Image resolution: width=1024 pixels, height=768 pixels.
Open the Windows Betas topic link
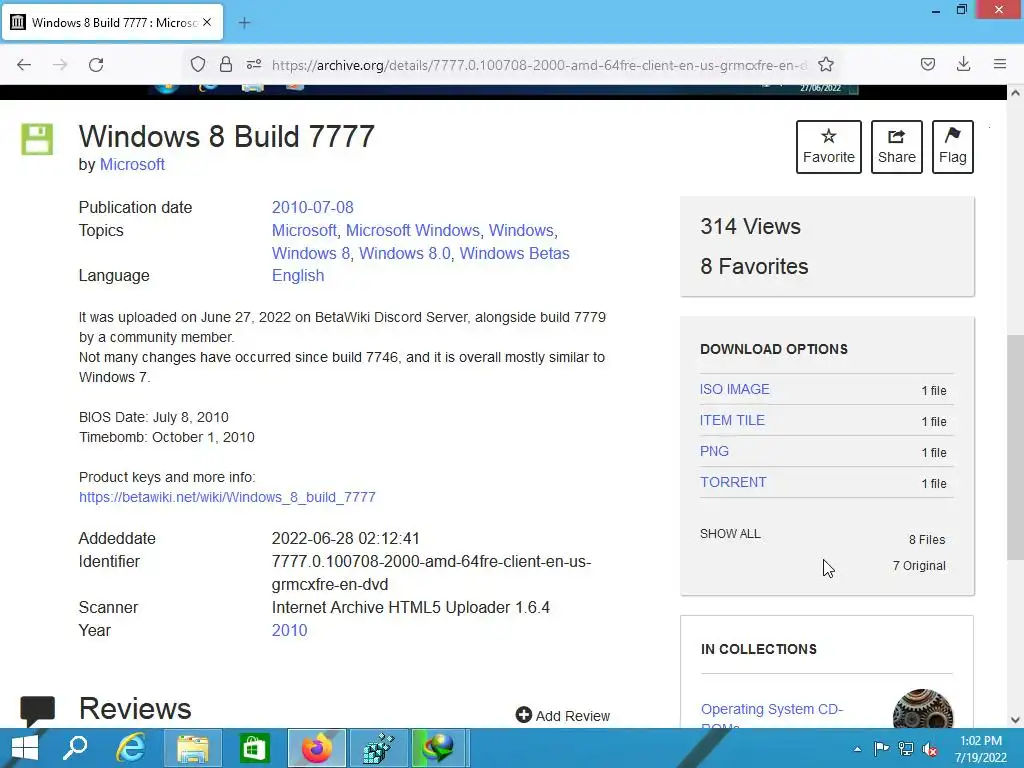tap(515, 253)
